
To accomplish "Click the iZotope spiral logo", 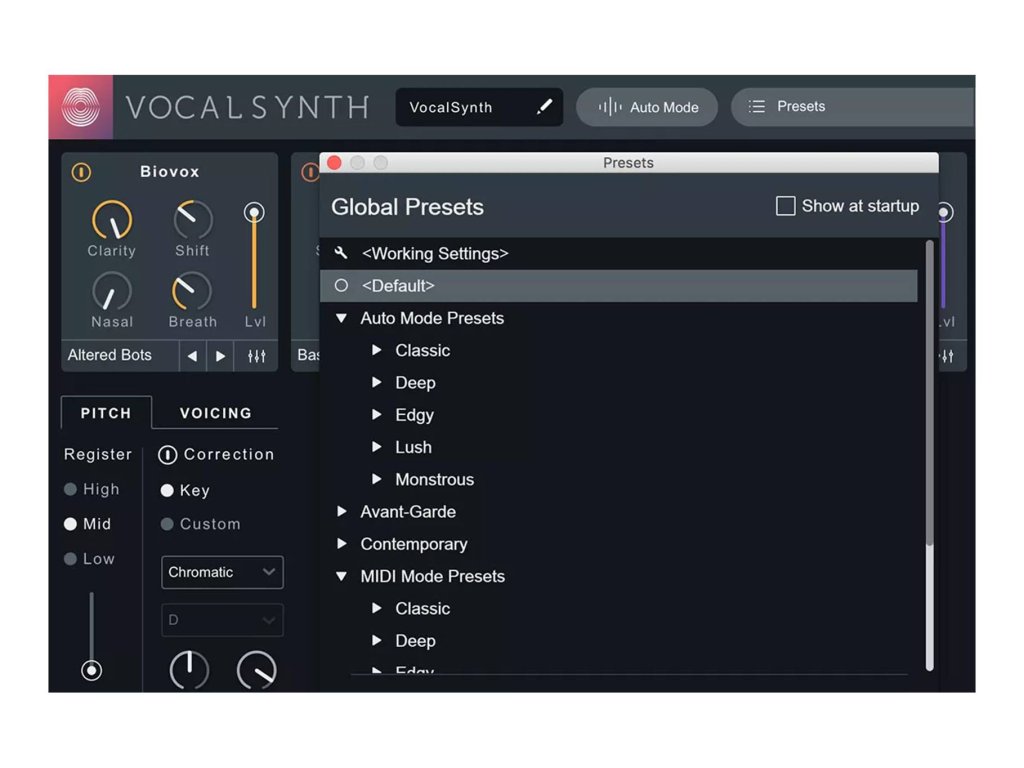I will coord(81,106).
